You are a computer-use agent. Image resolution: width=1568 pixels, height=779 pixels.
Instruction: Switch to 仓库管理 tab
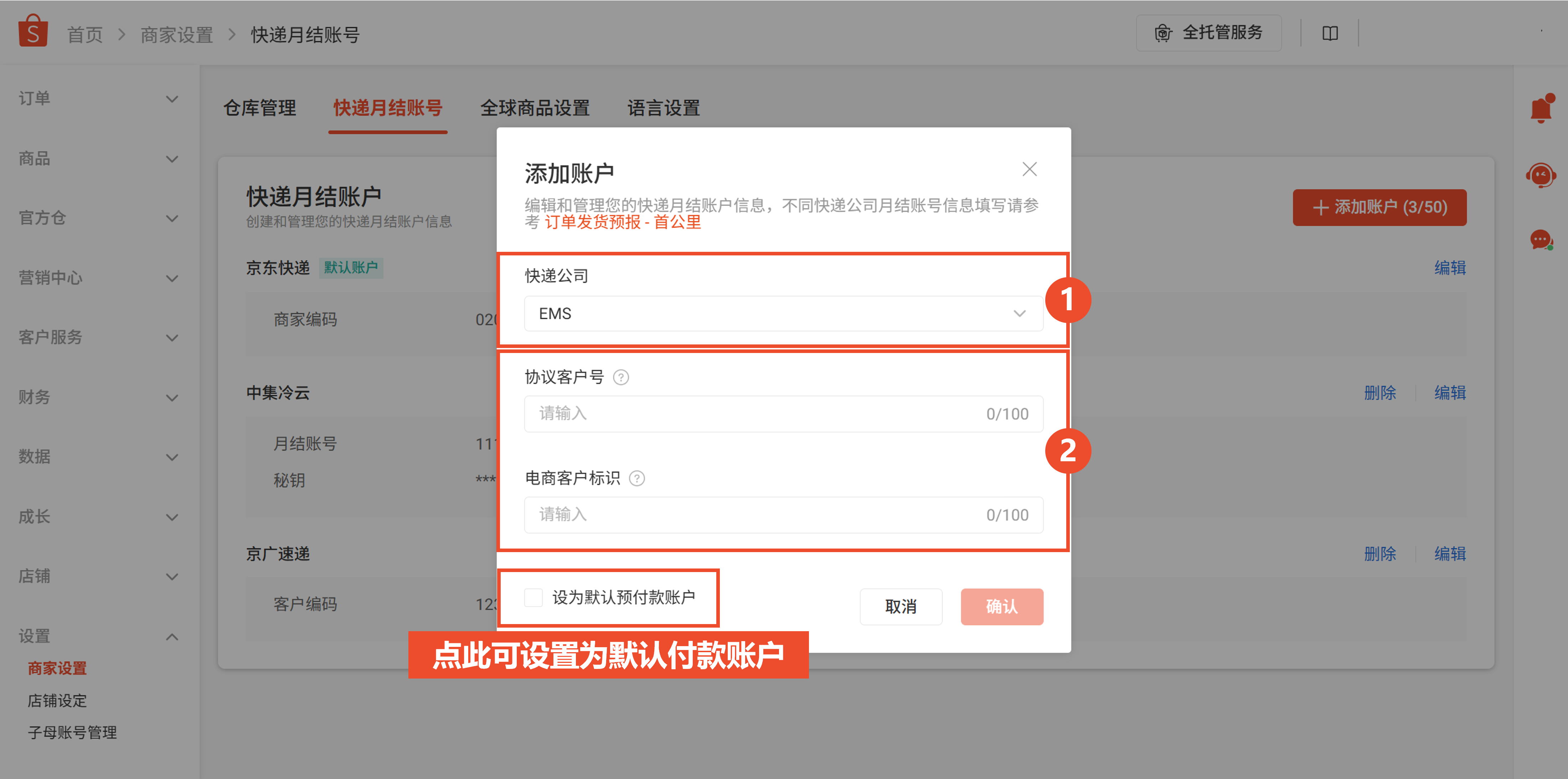260,108
